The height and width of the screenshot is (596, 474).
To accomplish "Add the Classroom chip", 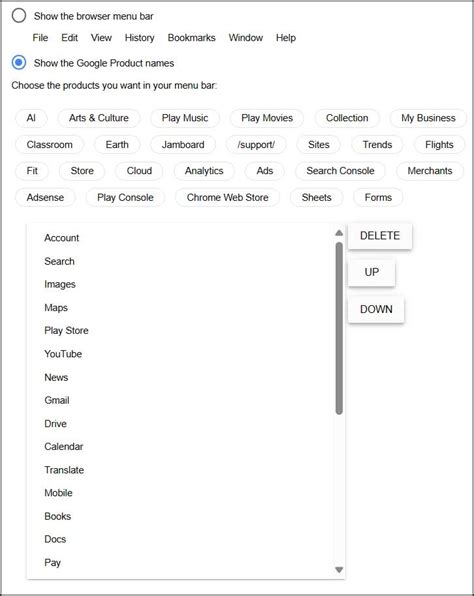I will (49, 144).
